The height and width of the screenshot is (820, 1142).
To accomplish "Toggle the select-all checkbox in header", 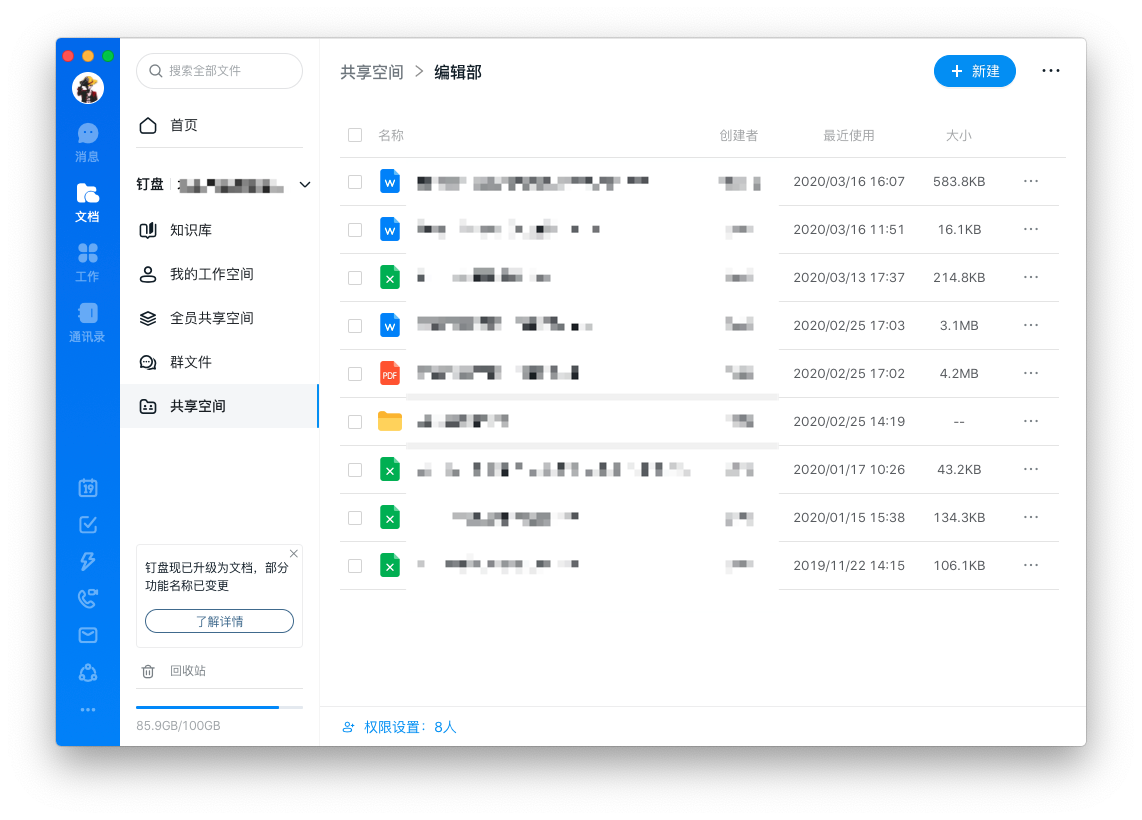I will 355,135.
